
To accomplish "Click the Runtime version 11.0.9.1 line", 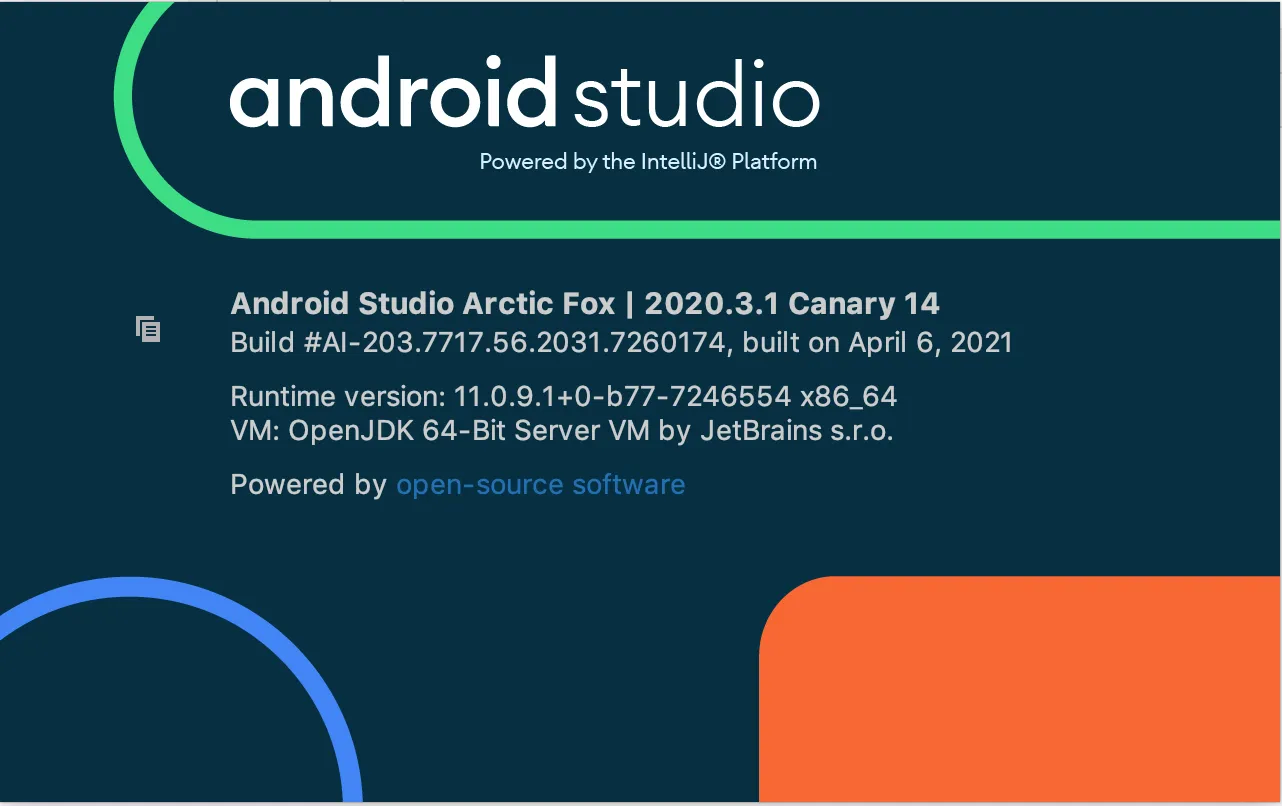I will click(x=564, y=397).
